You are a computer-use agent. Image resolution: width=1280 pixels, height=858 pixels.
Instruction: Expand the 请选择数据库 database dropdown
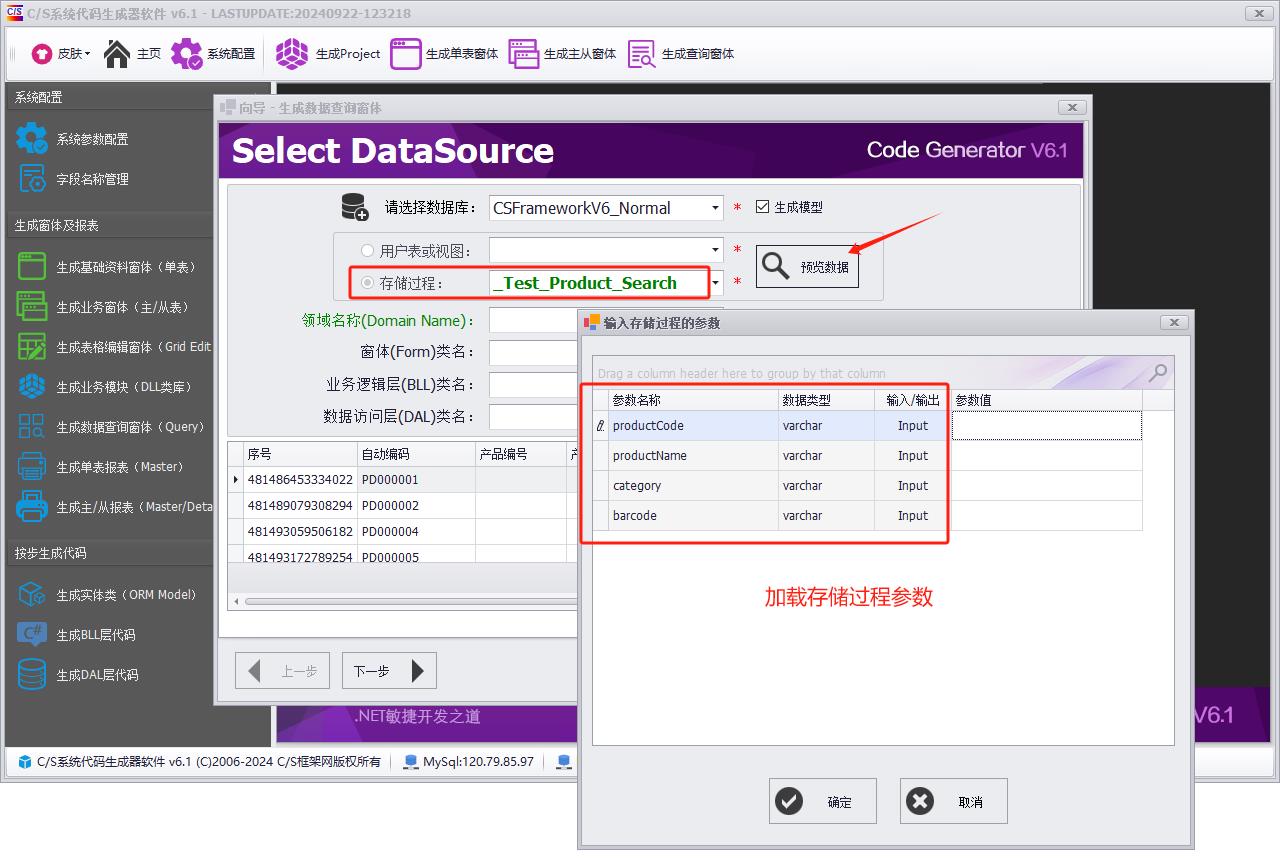tap(715, 208)
